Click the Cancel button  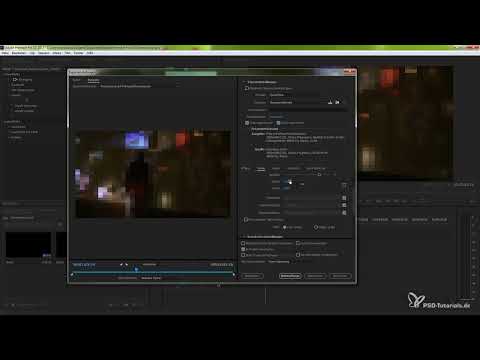coord(340,276)
